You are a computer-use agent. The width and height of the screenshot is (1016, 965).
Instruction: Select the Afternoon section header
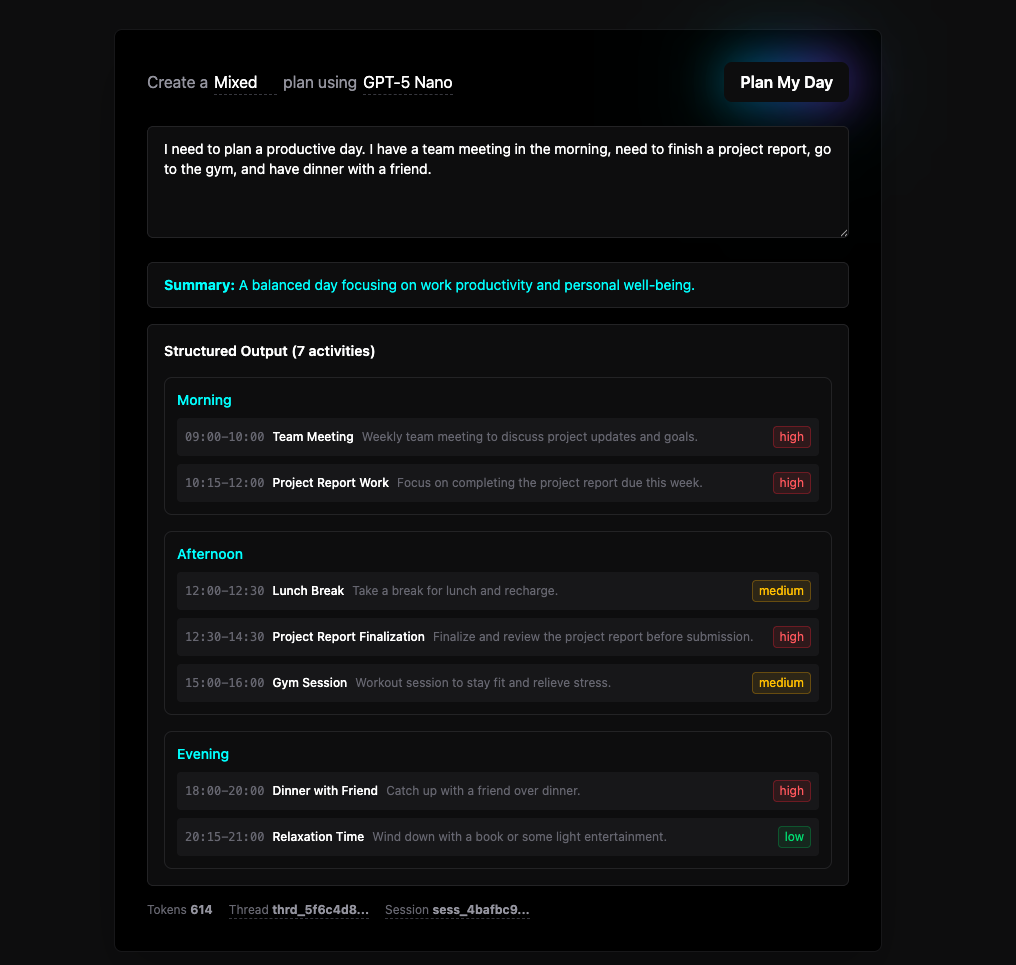pos(210,554)
